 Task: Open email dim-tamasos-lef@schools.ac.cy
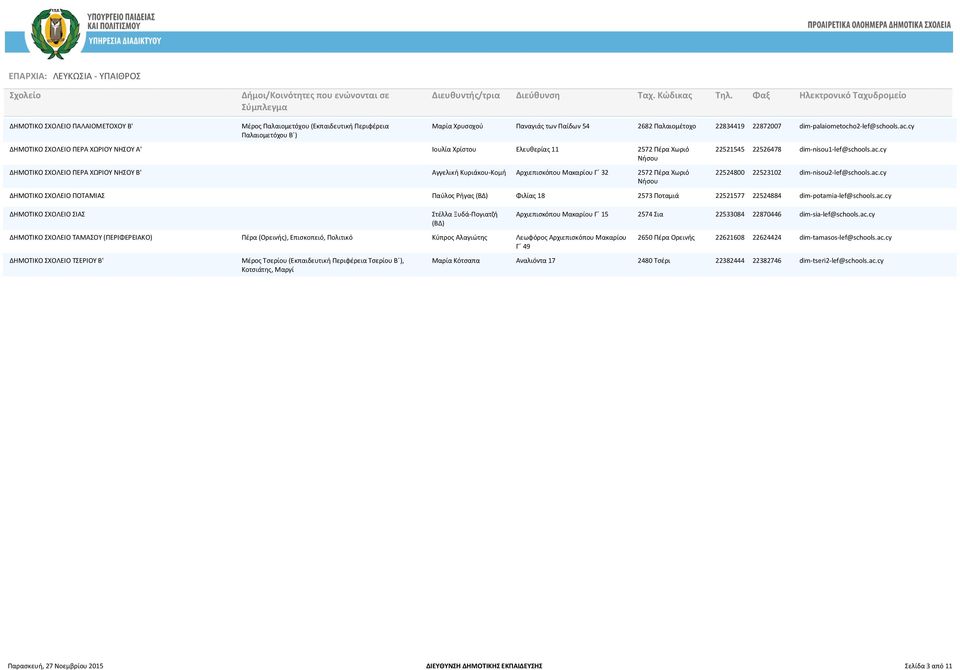click(846, 238)
